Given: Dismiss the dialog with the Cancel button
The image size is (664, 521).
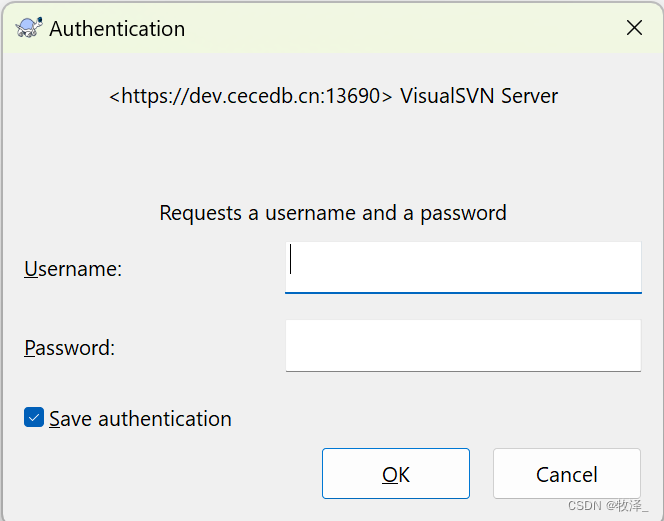Looking at the screenshot, I should (x=567, y=474).
